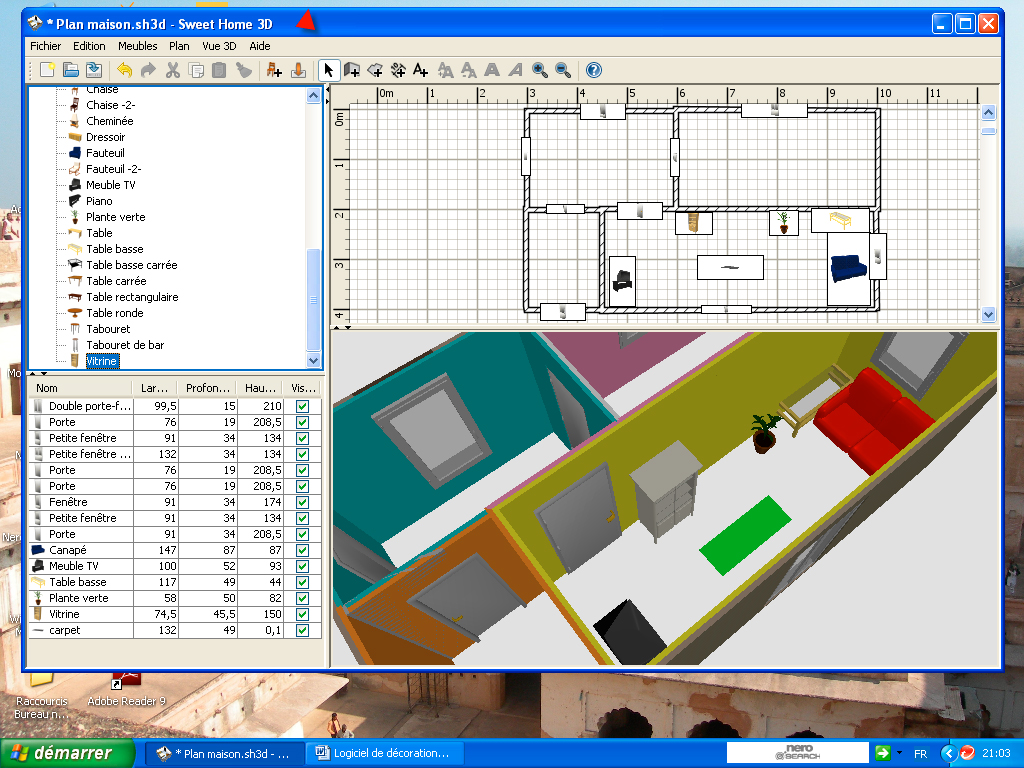Open the démarrer start menu
This screenshot has height=768, width=1024.
point(68,753)
